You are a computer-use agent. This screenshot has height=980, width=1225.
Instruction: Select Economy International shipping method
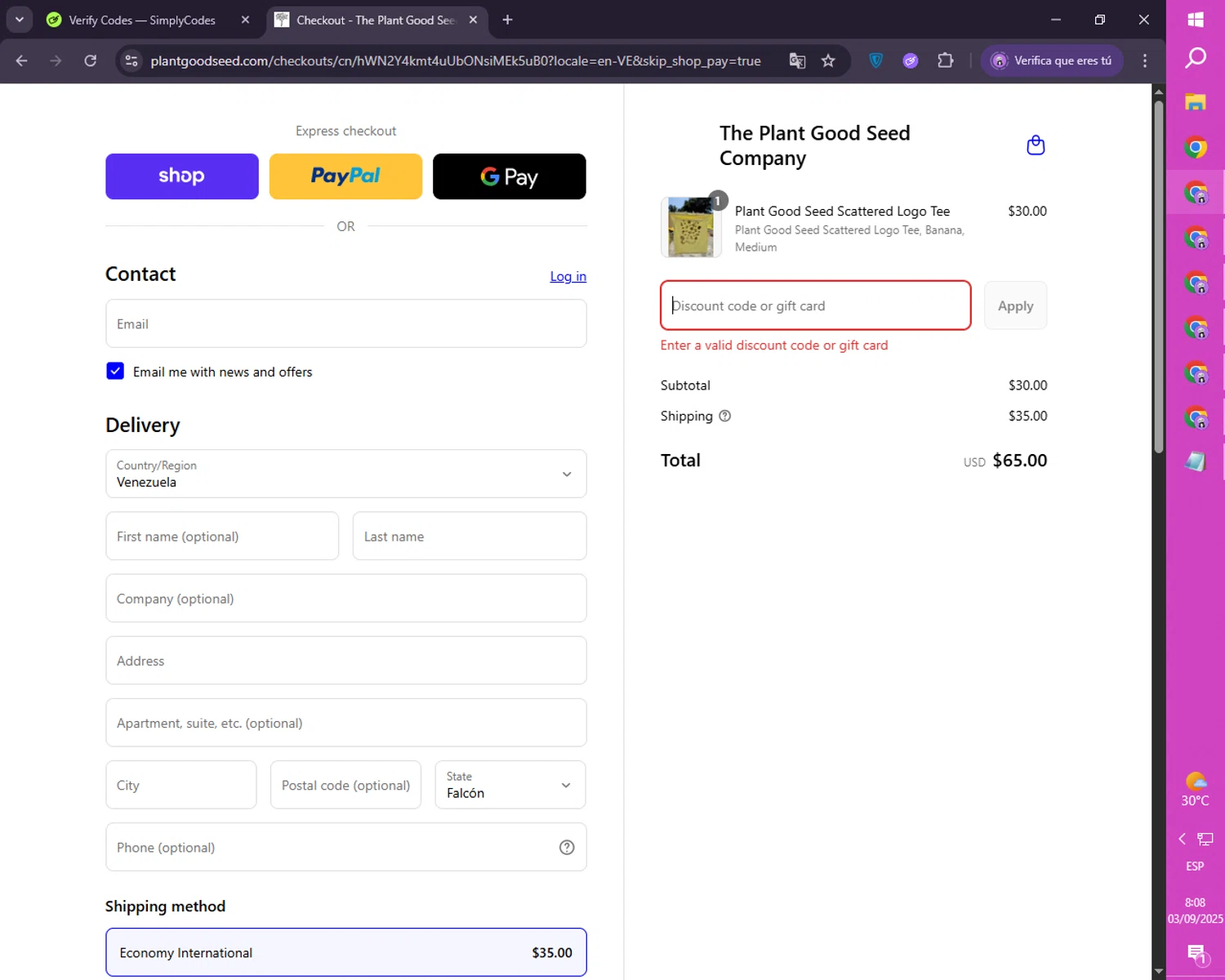(346, 952)
